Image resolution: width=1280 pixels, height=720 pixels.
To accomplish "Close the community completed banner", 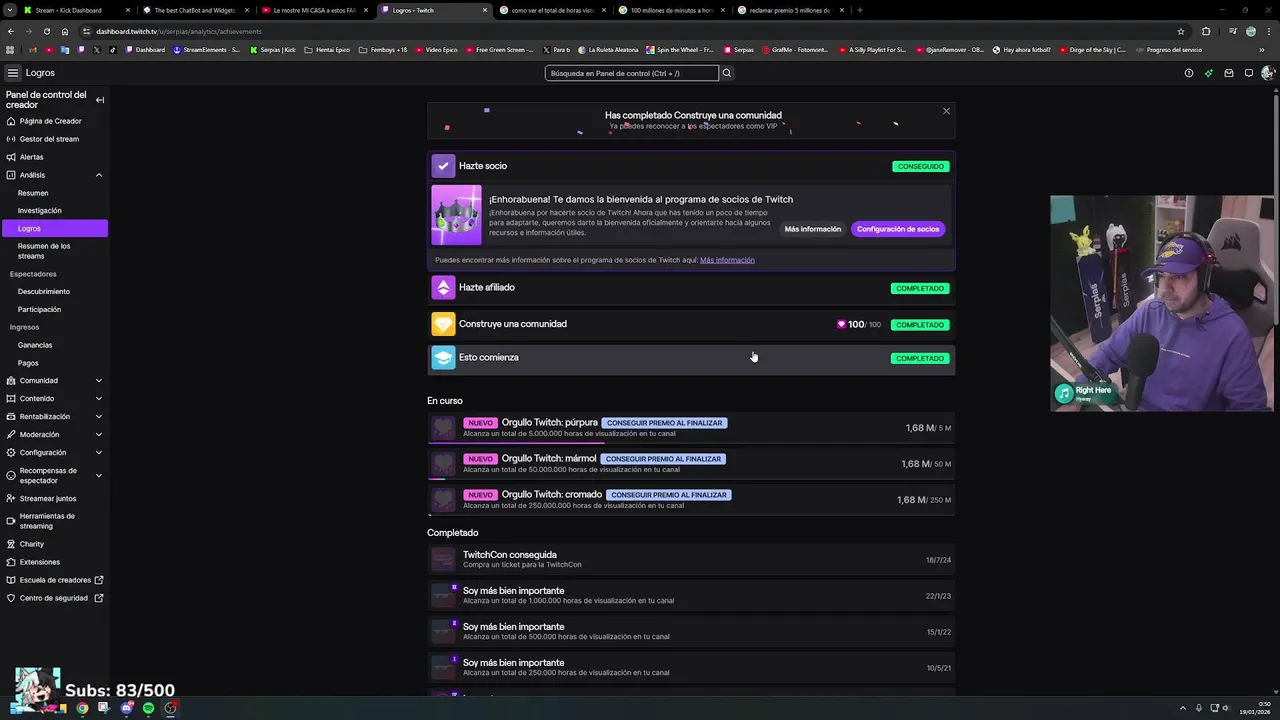I will click(946, 111).
